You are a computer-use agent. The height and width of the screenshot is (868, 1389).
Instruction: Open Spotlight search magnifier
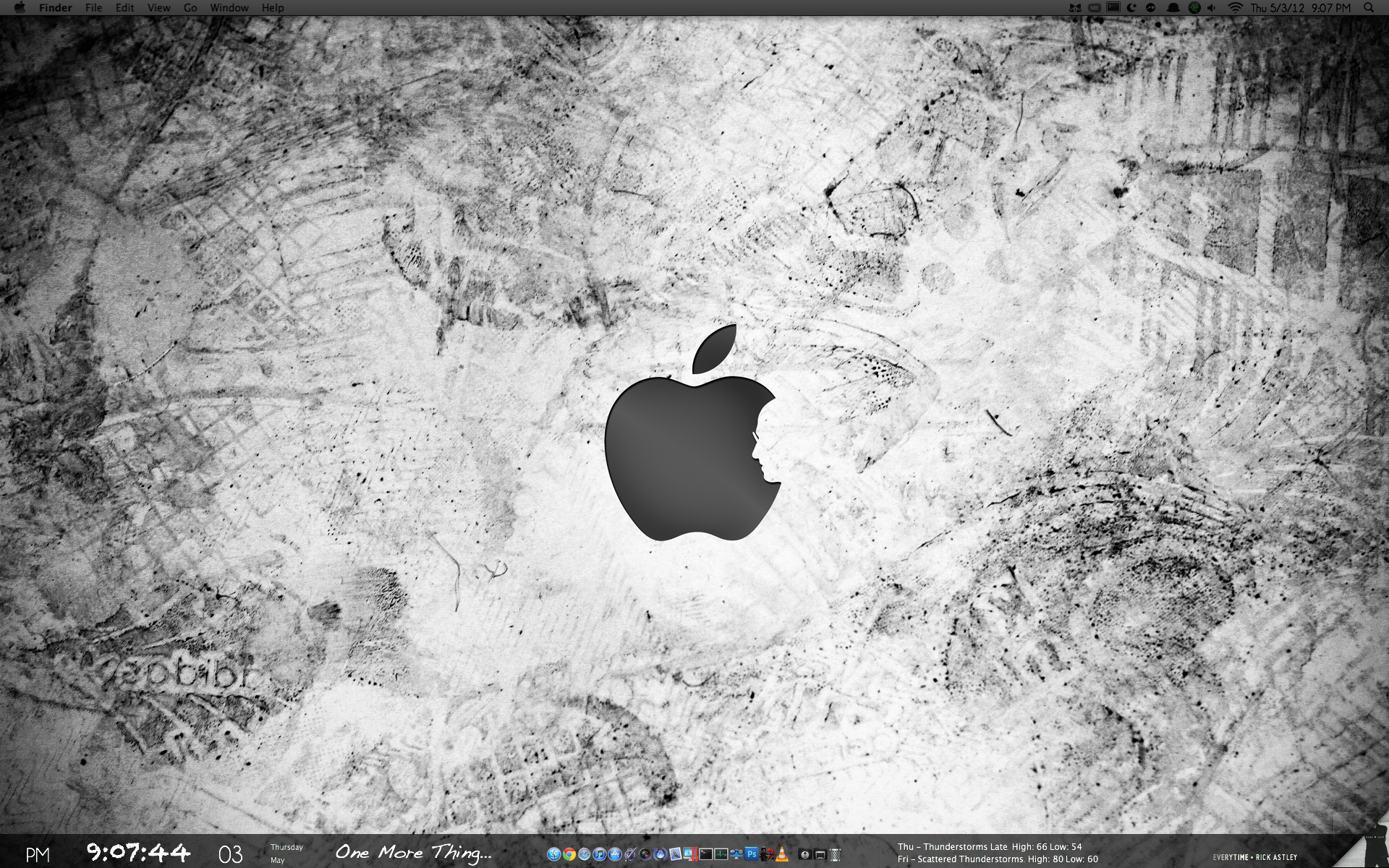1369,7
